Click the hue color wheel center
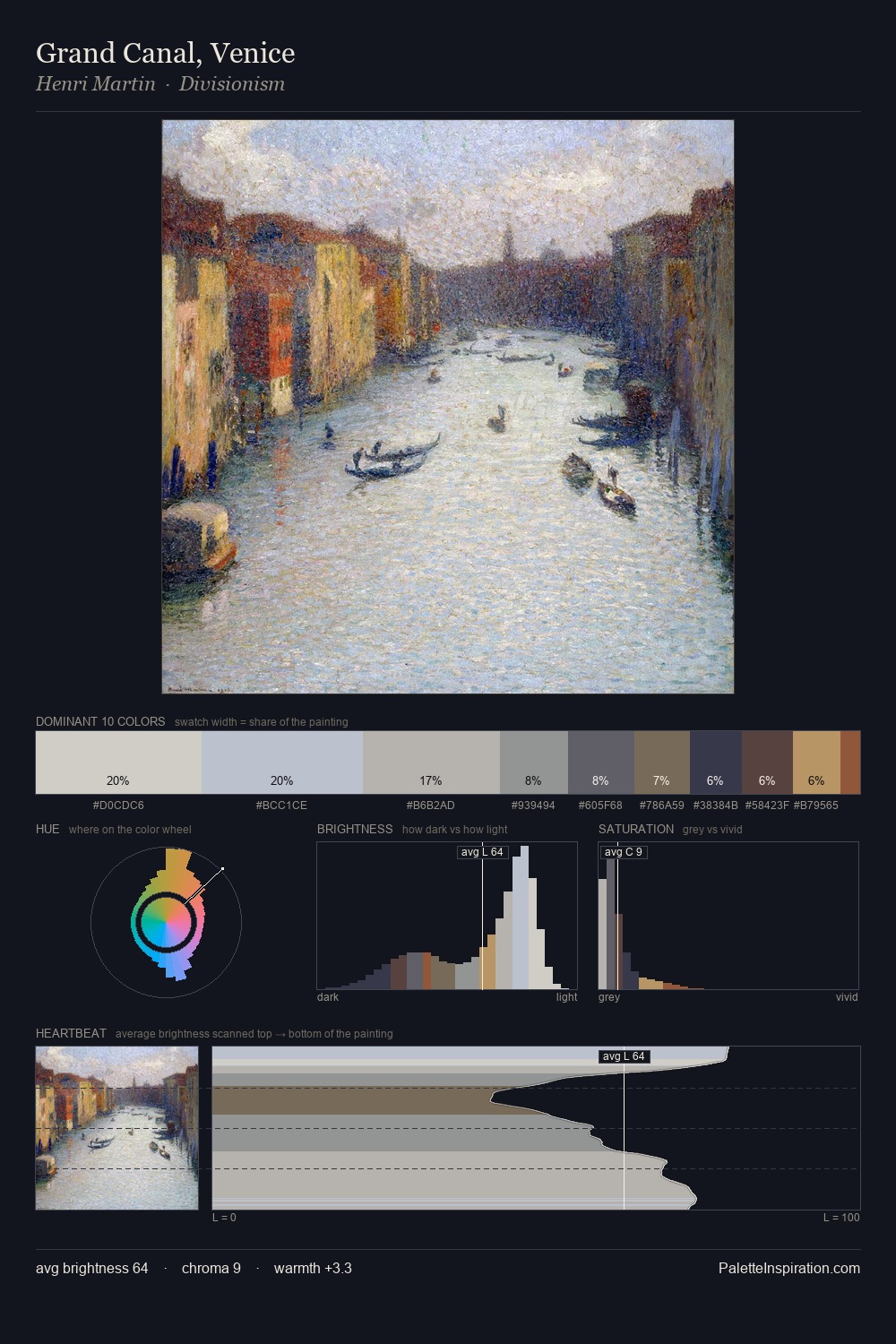This screenshot has height=1344, width=896. pyautogui.click(x=166, y=921)
